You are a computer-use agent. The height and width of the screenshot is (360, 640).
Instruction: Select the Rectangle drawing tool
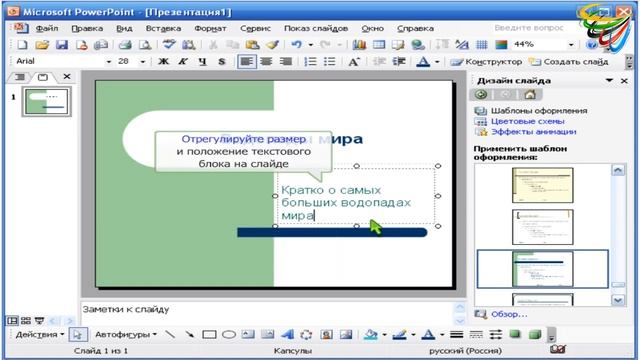point(209,335)
